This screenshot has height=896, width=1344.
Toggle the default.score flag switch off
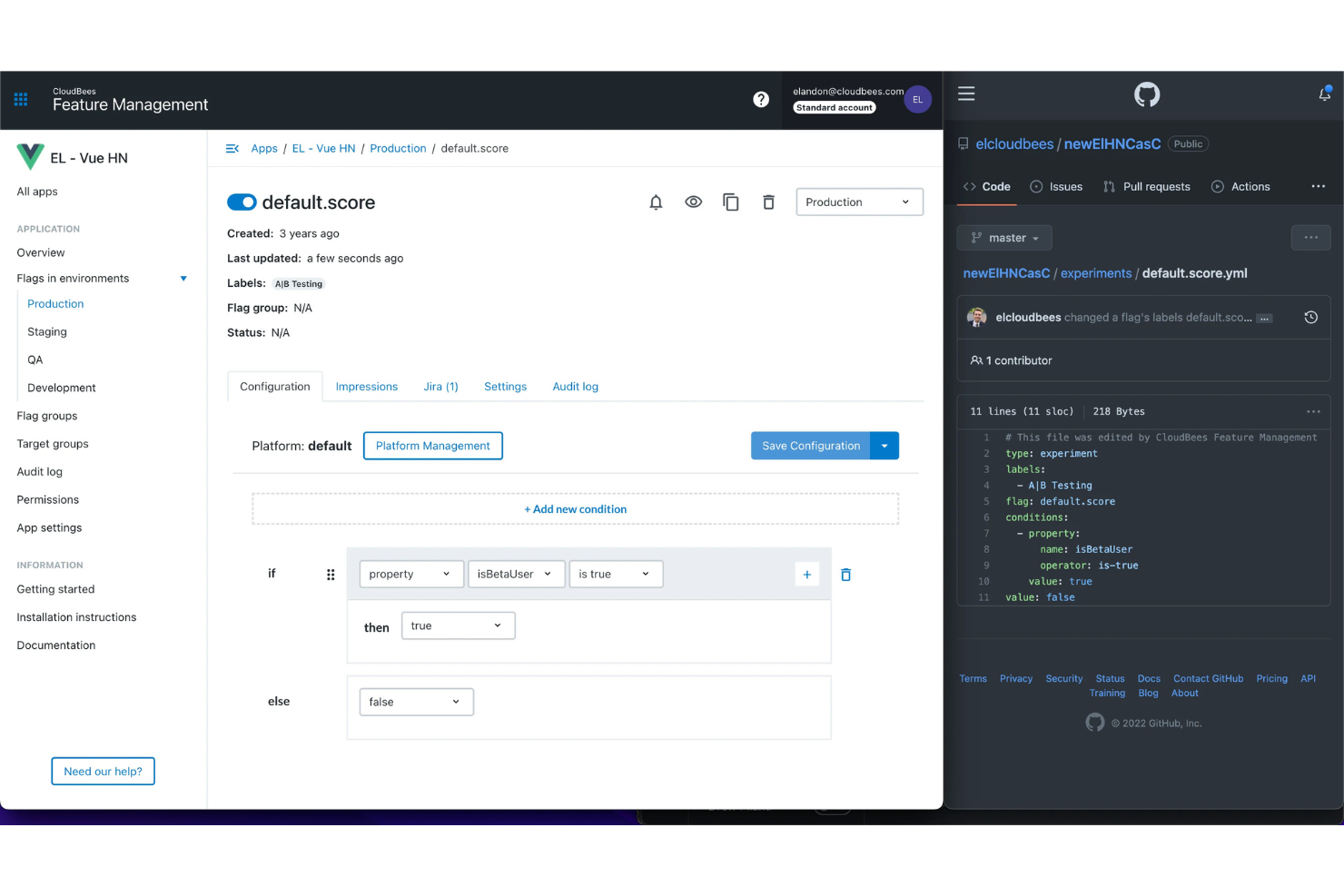pos(242,202)
